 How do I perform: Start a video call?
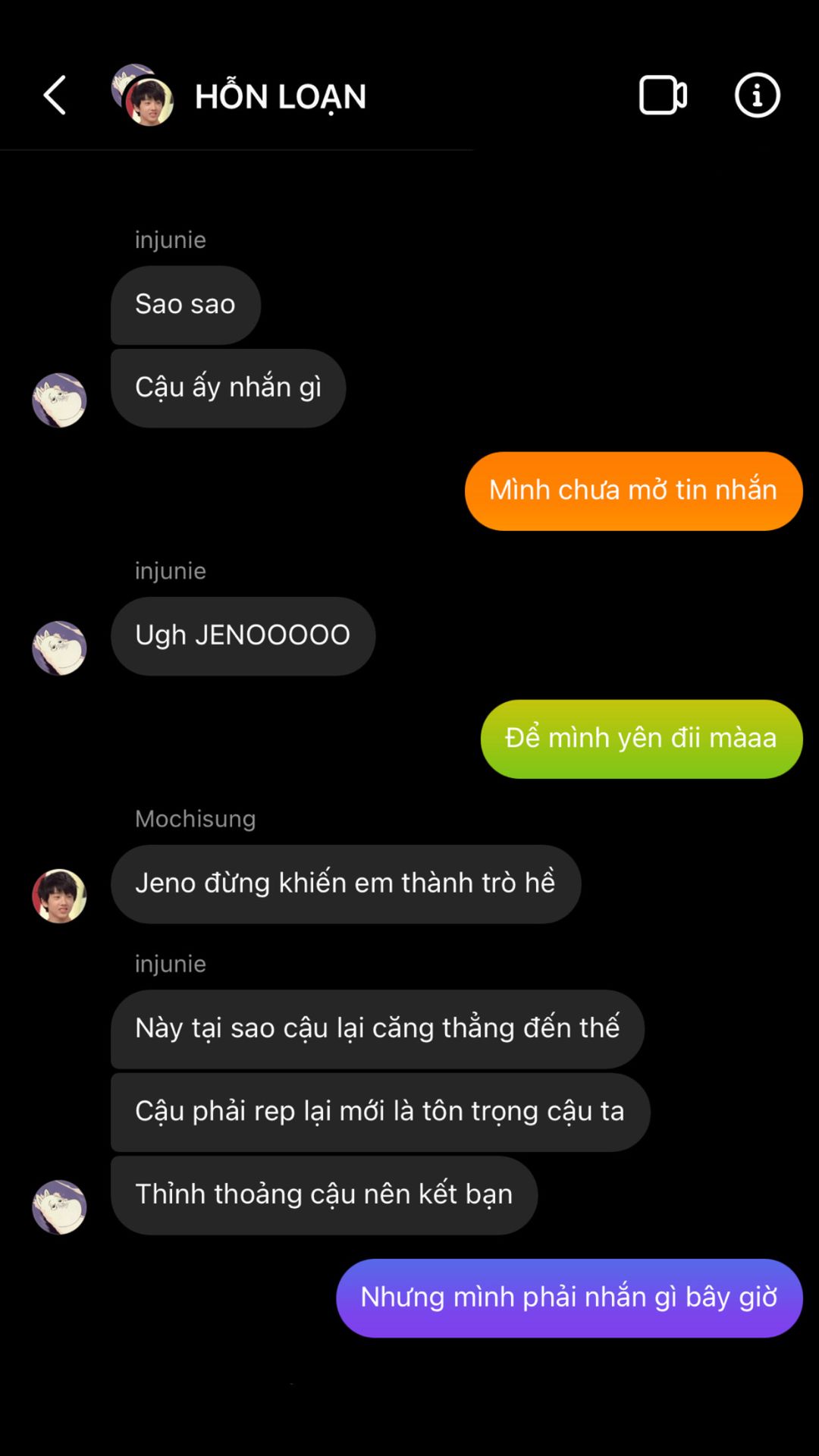click(x=663, y=96)
